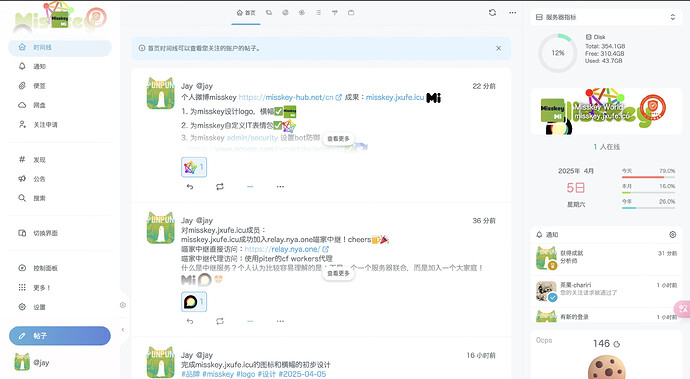690x379 pixels.
Task: Open notification widget settings gear
Action: (672, 235)
